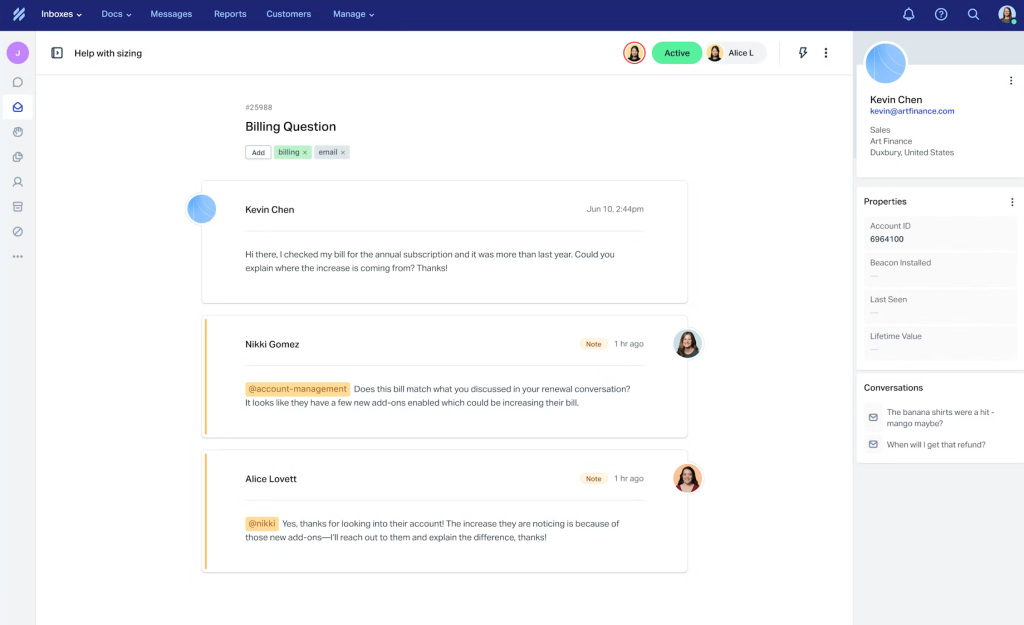Click Kevin Chen's large profile avatar
This screenshot has width=1024, height=625.
click(886, 63)
